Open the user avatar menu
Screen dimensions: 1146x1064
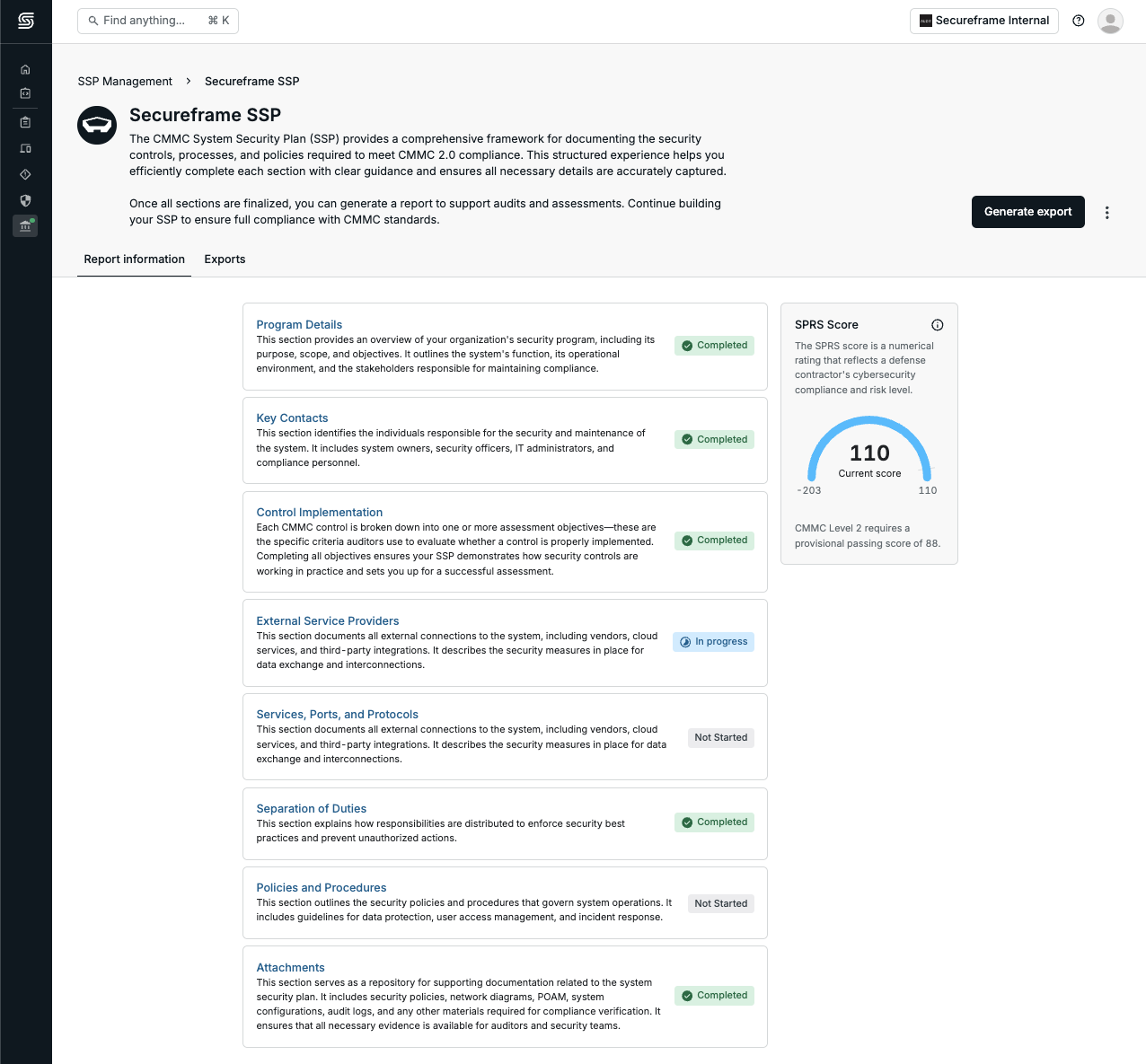coord(1111,21)
